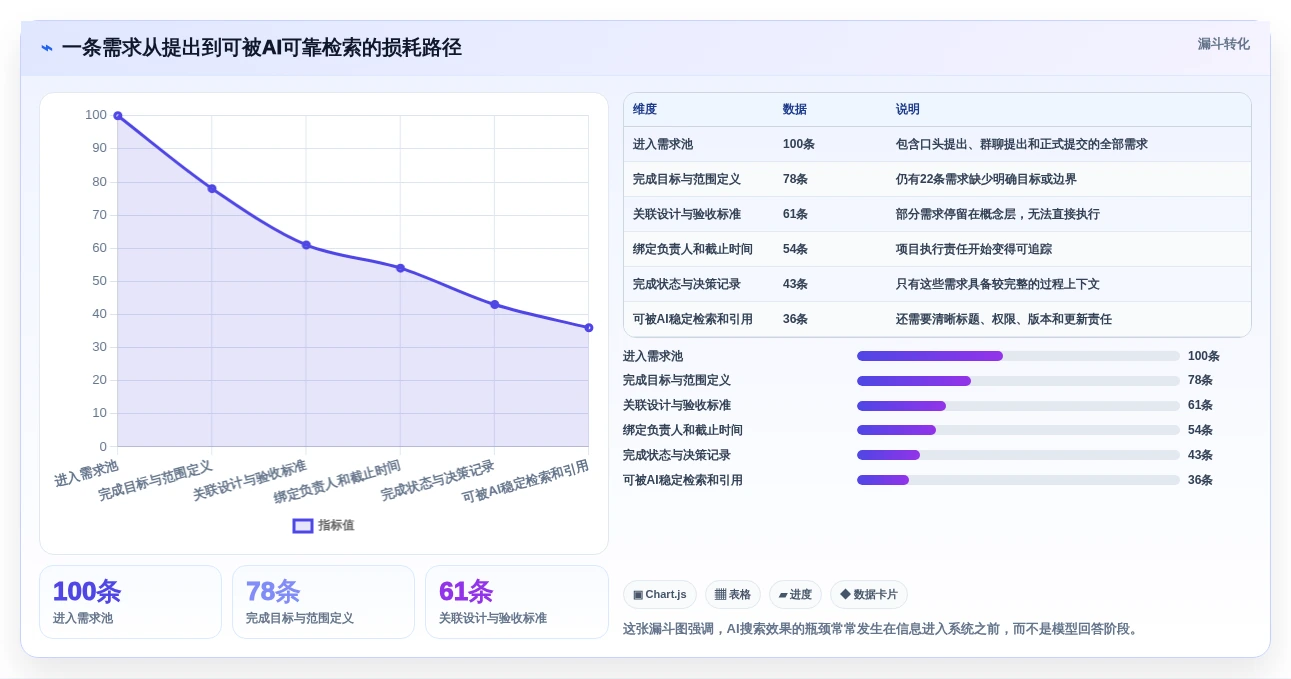1291x679 pixels.
Task: Click 包含口头提出、群聊提出和正式提交的全部需求 description
Action: (1022, 144)
